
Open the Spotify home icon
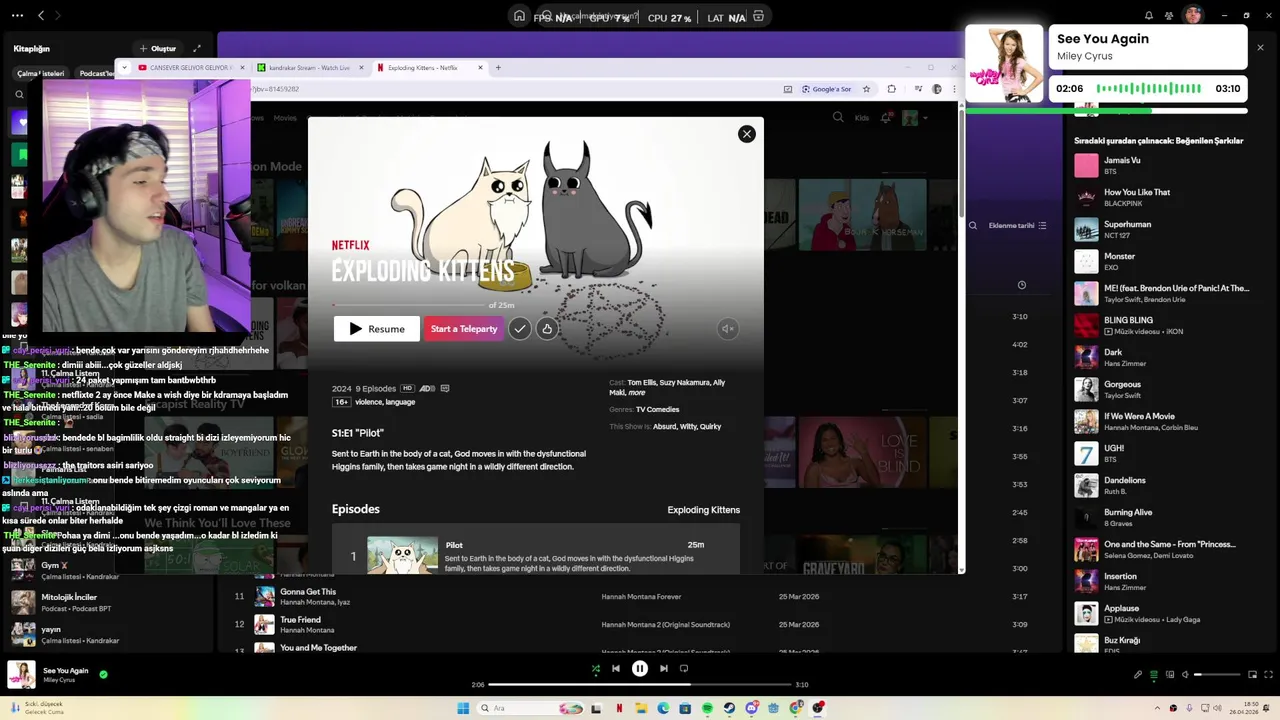click(519, 16)
